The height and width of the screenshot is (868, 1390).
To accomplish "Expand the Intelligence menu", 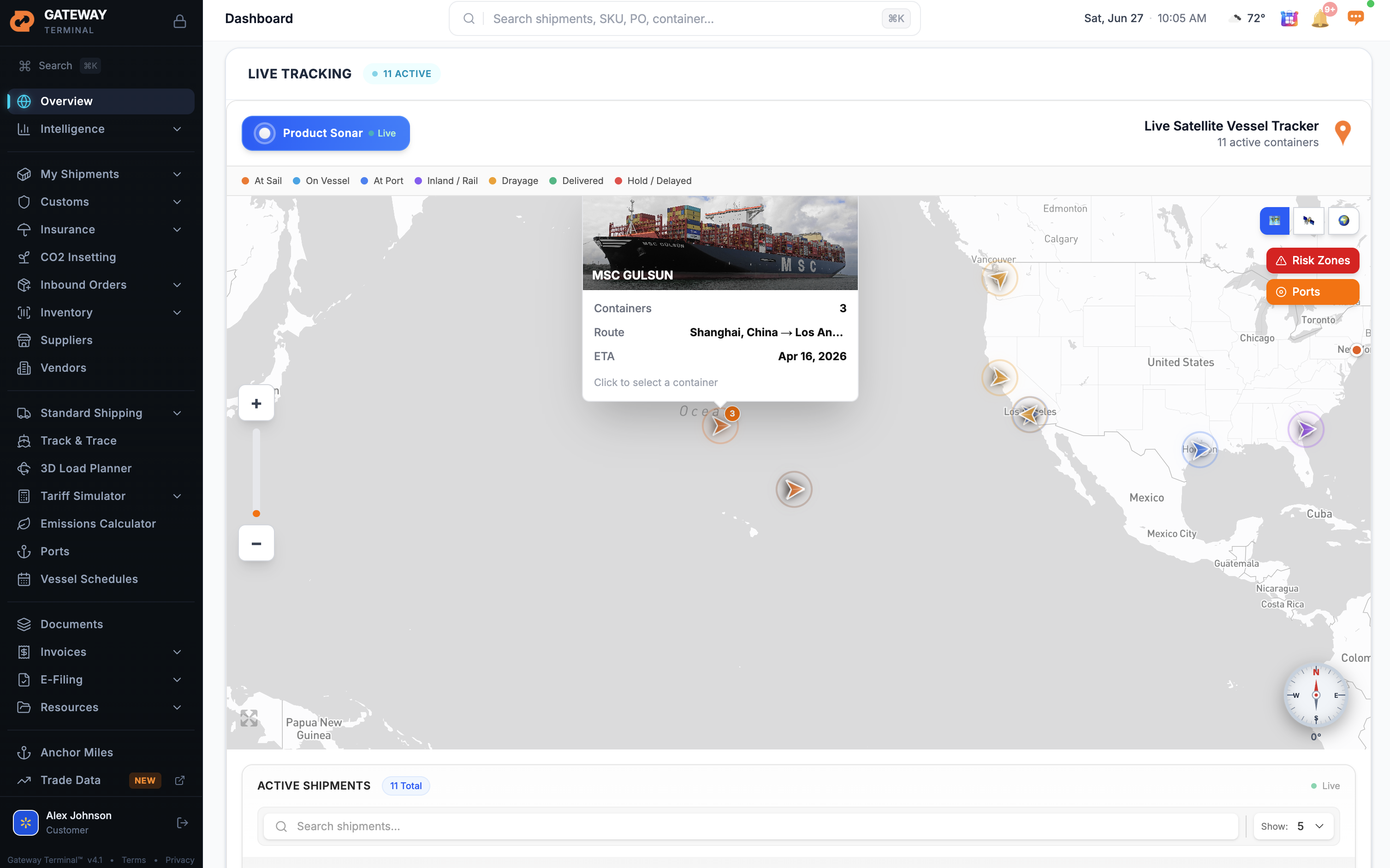I will click(101, 129).
